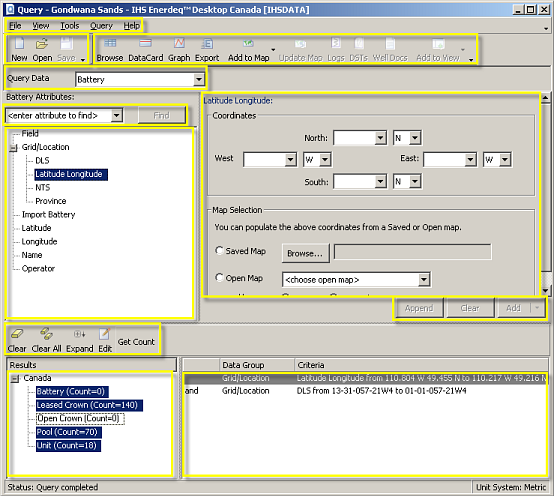Open the View menu
Image resolution: width=554 pixels, height=496 pixels.
[41, 26]
